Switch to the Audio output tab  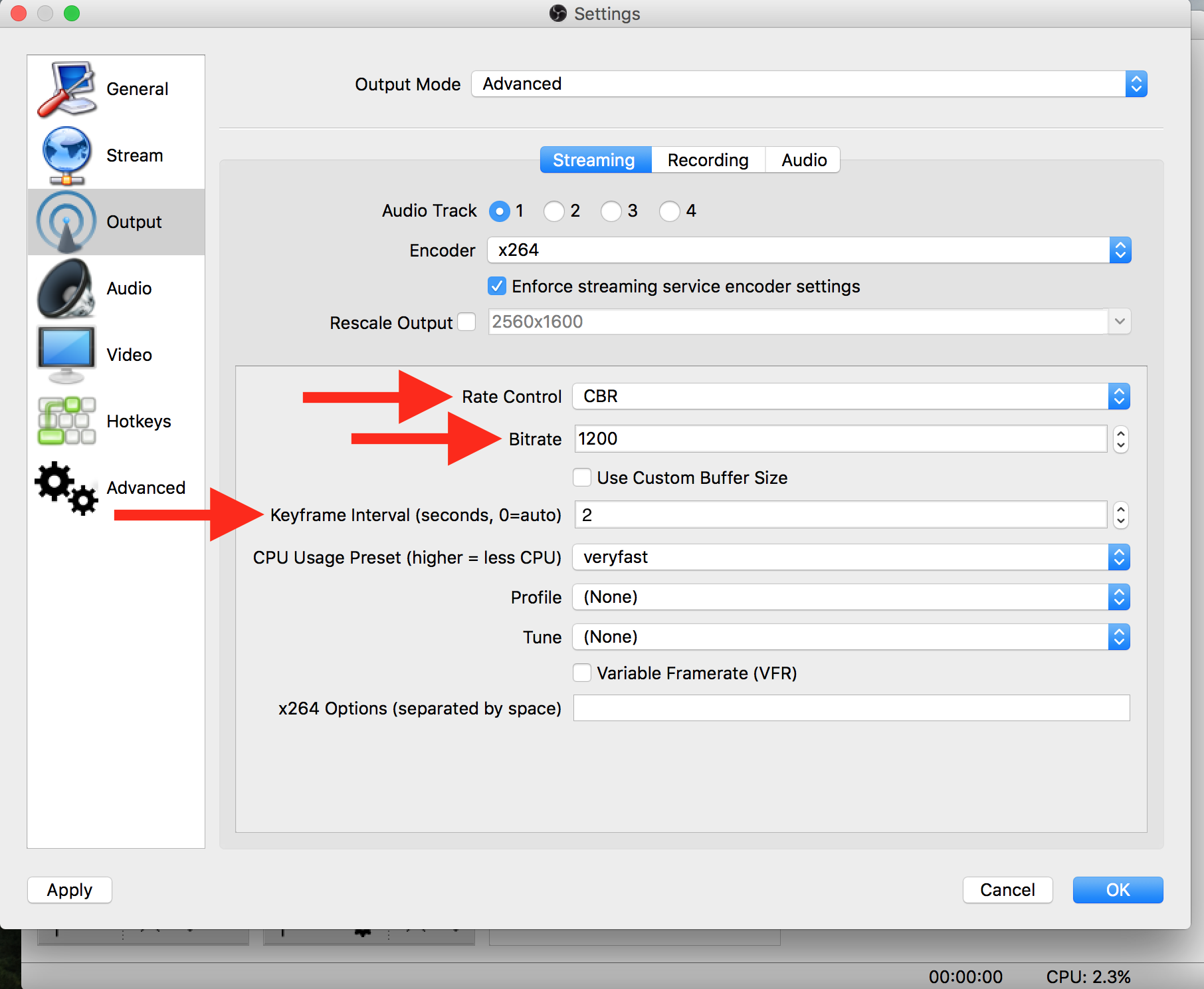pyautogui.click(x=803, y=160)
